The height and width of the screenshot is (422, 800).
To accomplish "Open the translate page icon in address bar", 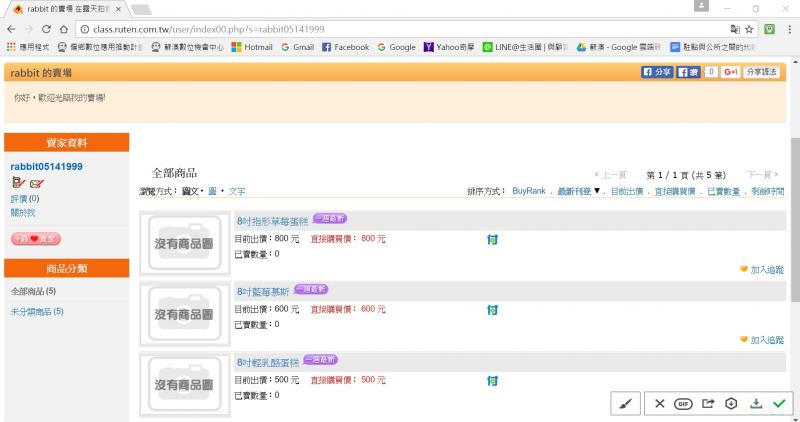I will [x=735, y=29].
